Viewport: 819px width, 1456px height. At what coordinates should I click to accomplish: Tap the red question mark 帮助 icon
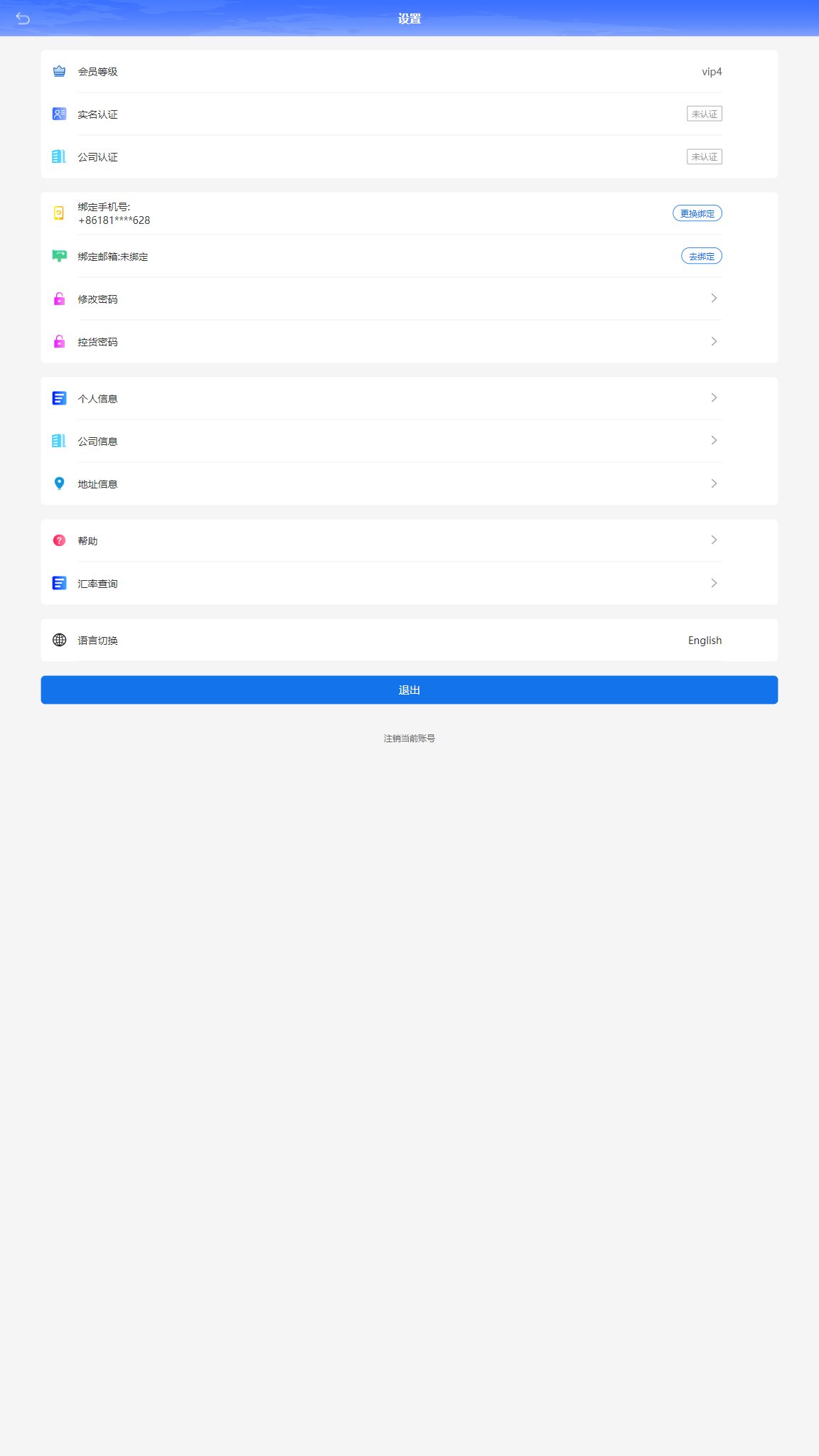point(60,540)
